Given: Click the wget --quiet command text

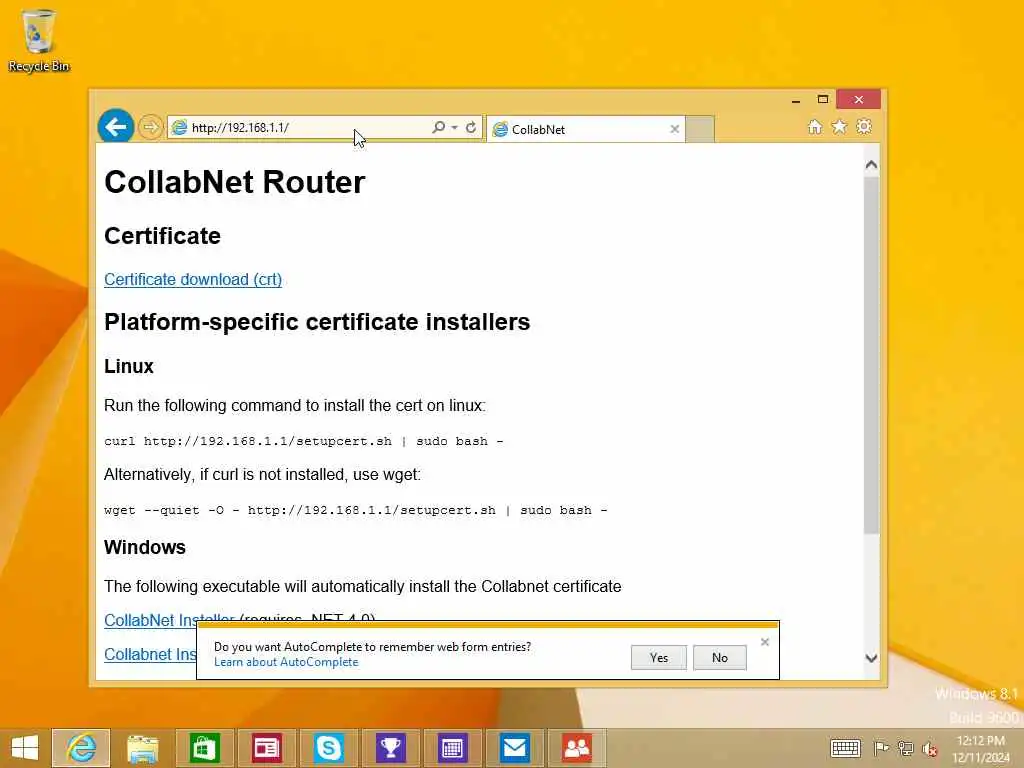Looking at the screenshot, I should tap(356, 510).
